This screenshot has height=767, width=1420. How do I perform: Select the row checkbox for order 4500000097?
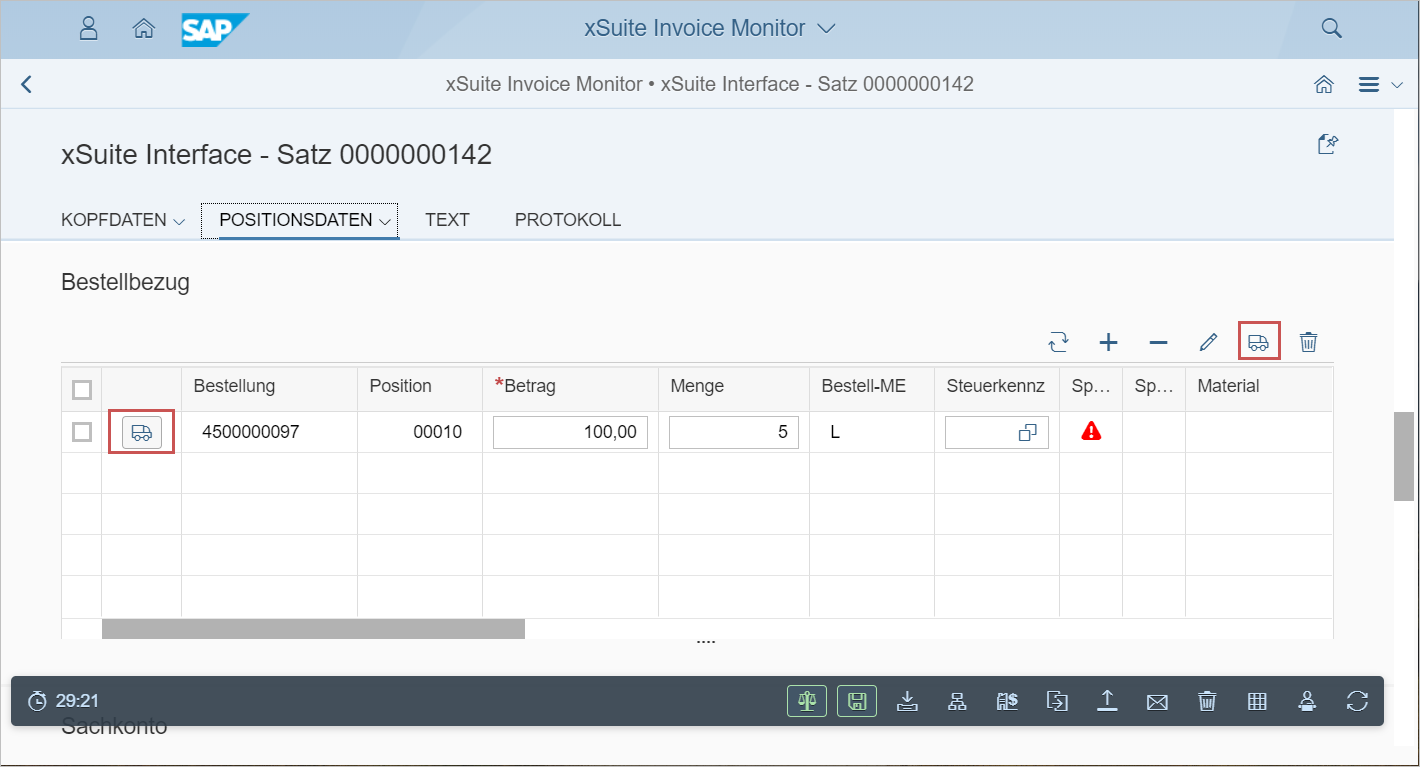coord(82,432)
